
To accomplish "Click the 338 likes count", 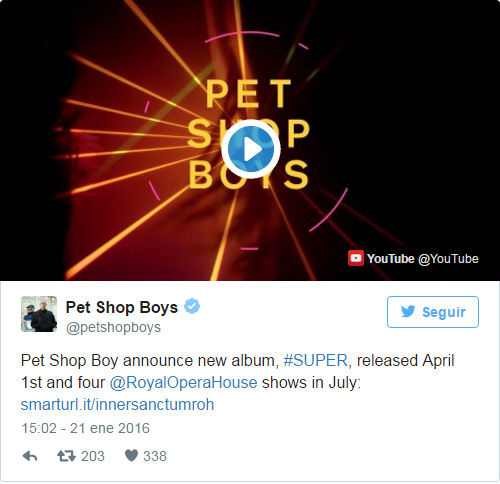I will point(155,456).
